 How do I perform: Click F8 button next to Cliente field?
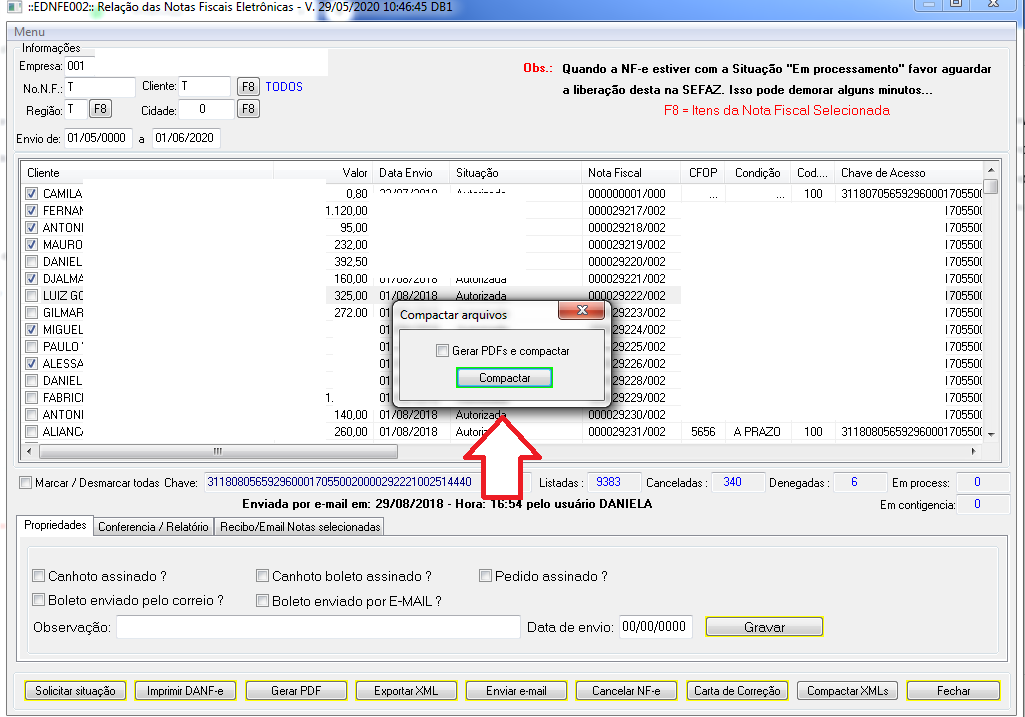248,87
